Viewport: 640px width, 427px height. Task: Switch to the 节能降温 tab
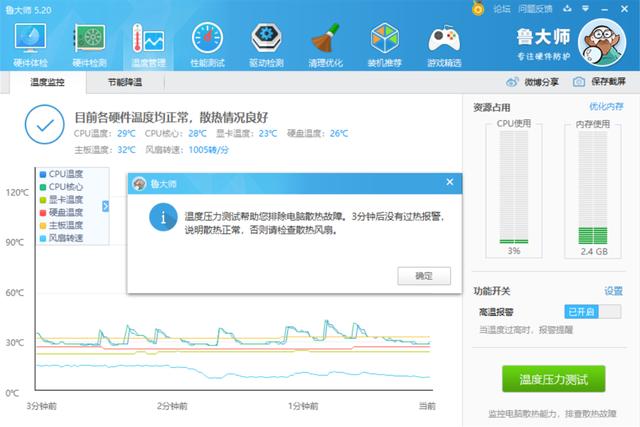point(125,82)
